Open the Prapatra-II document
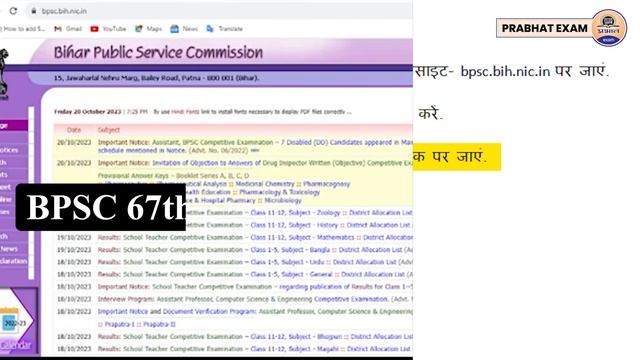Image resolution: width=640 pixels, height=360 pixels. coord(159,324)
